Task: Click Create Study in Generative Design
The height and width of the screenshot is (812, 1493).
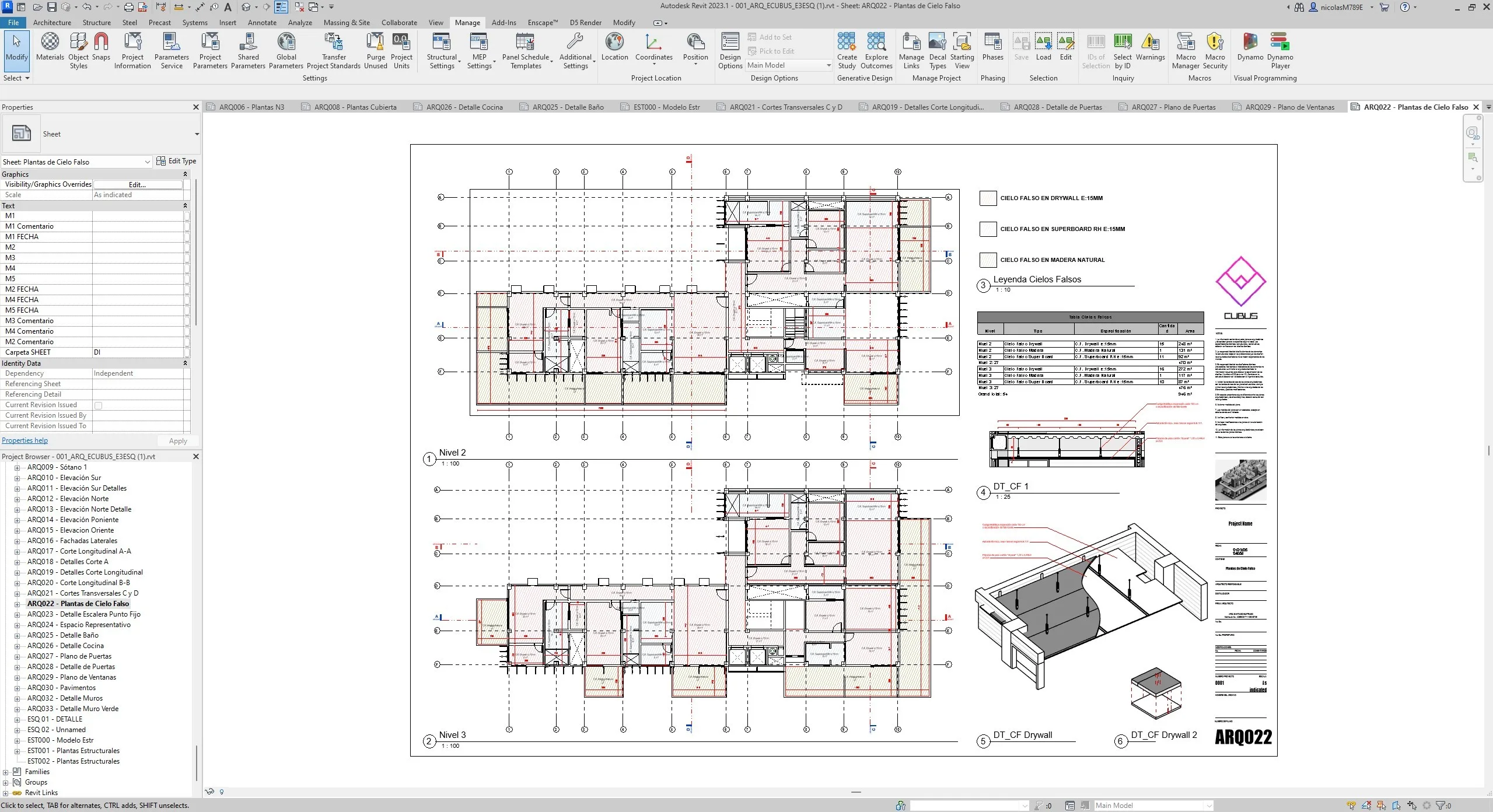Action: (847, 51)
